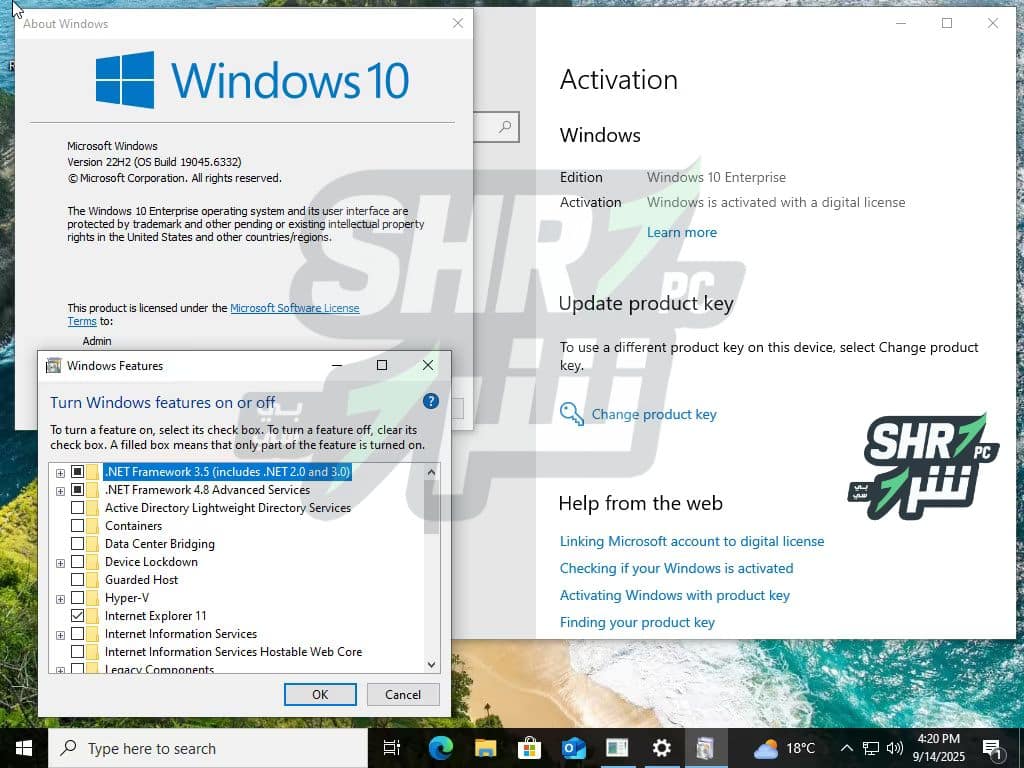1024x768 pixels.
Task: Click the Windows Features help question icon
Action: [x=431, y=402]
